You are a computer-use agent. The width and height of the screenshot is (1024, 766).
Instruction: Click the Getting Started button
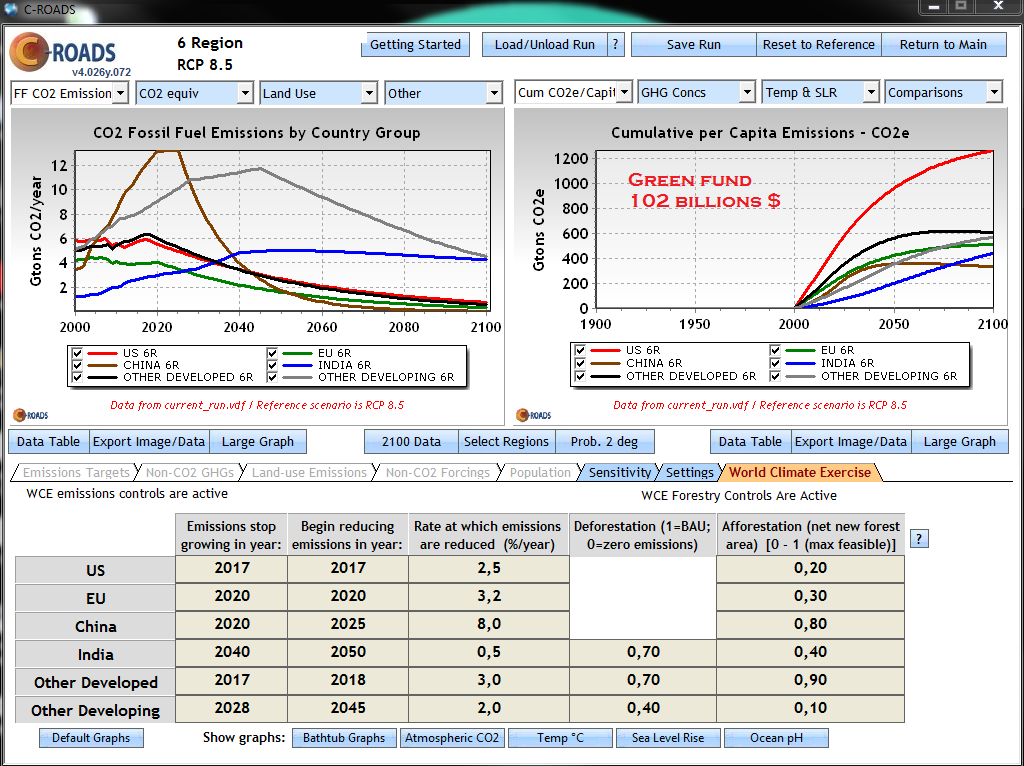tap(415, 44)
